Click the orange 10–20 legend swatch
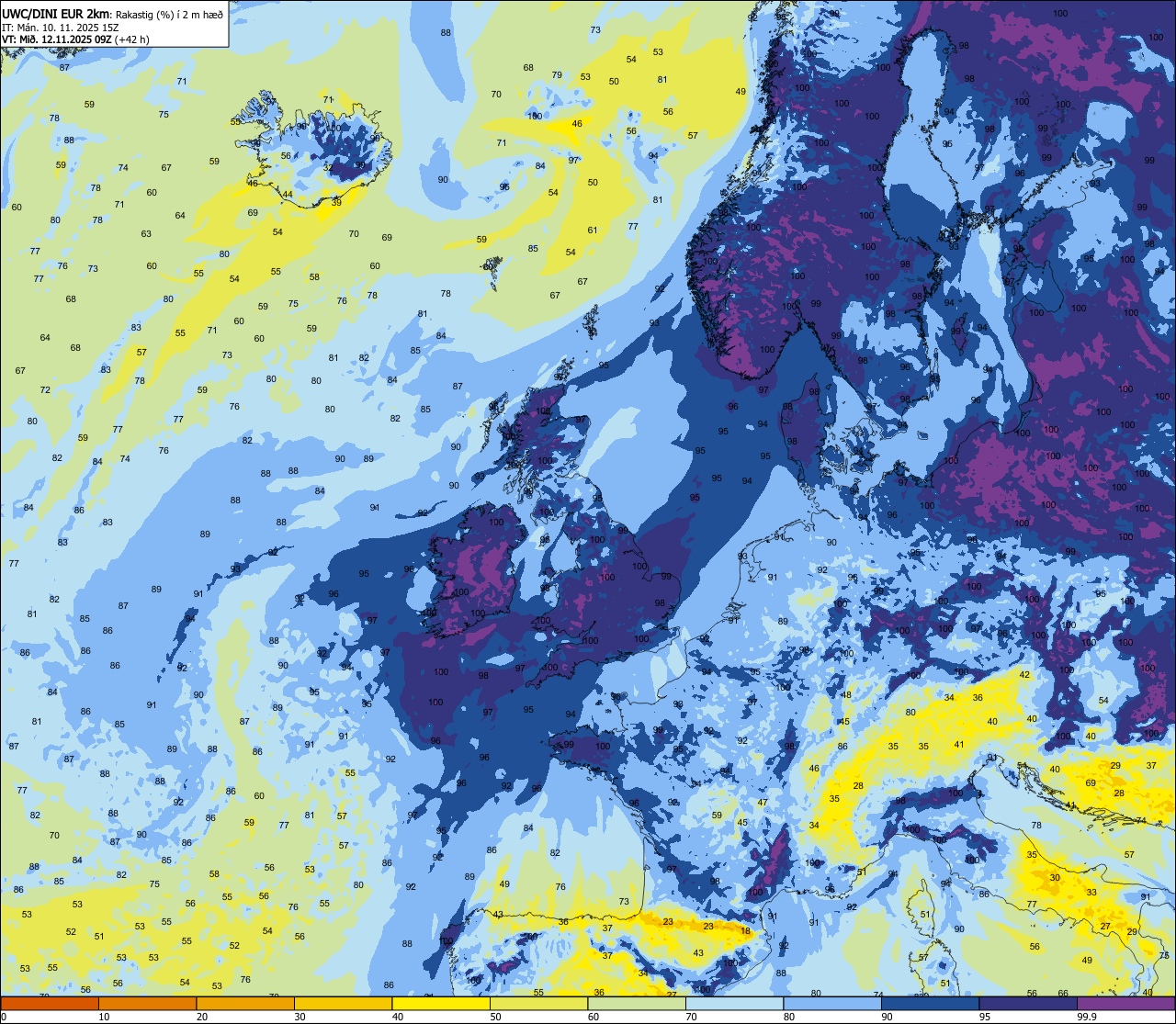 [147, 1003]
